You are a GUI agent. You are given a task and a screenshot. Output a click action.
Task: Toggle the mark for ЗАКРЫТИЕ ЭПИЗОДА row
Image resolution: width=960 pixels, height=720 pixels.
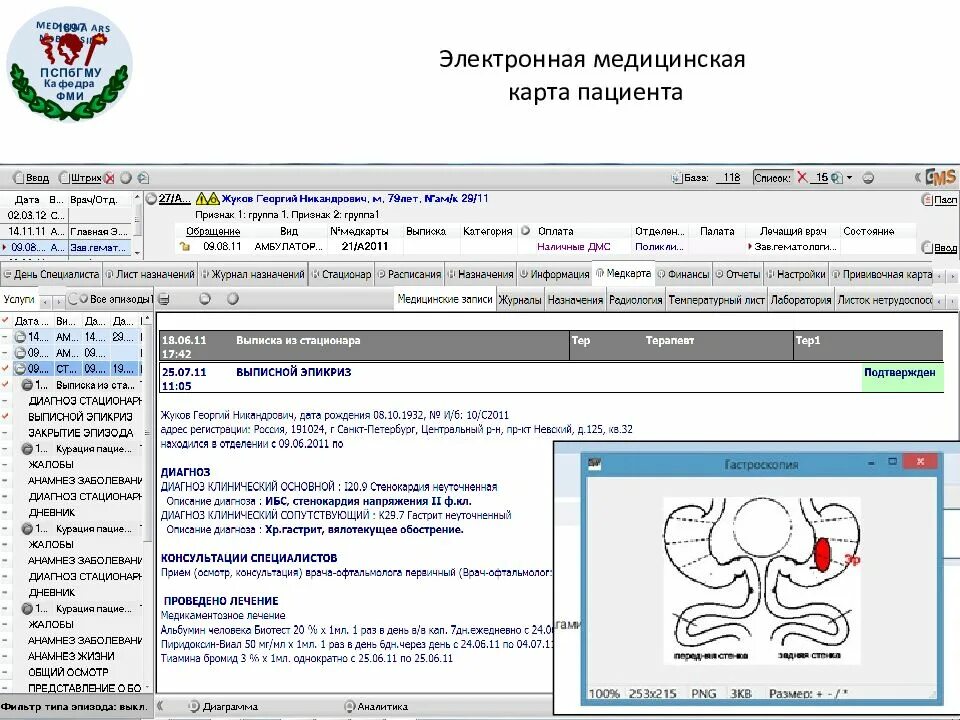pyautogui.click(x=6, y=432)
